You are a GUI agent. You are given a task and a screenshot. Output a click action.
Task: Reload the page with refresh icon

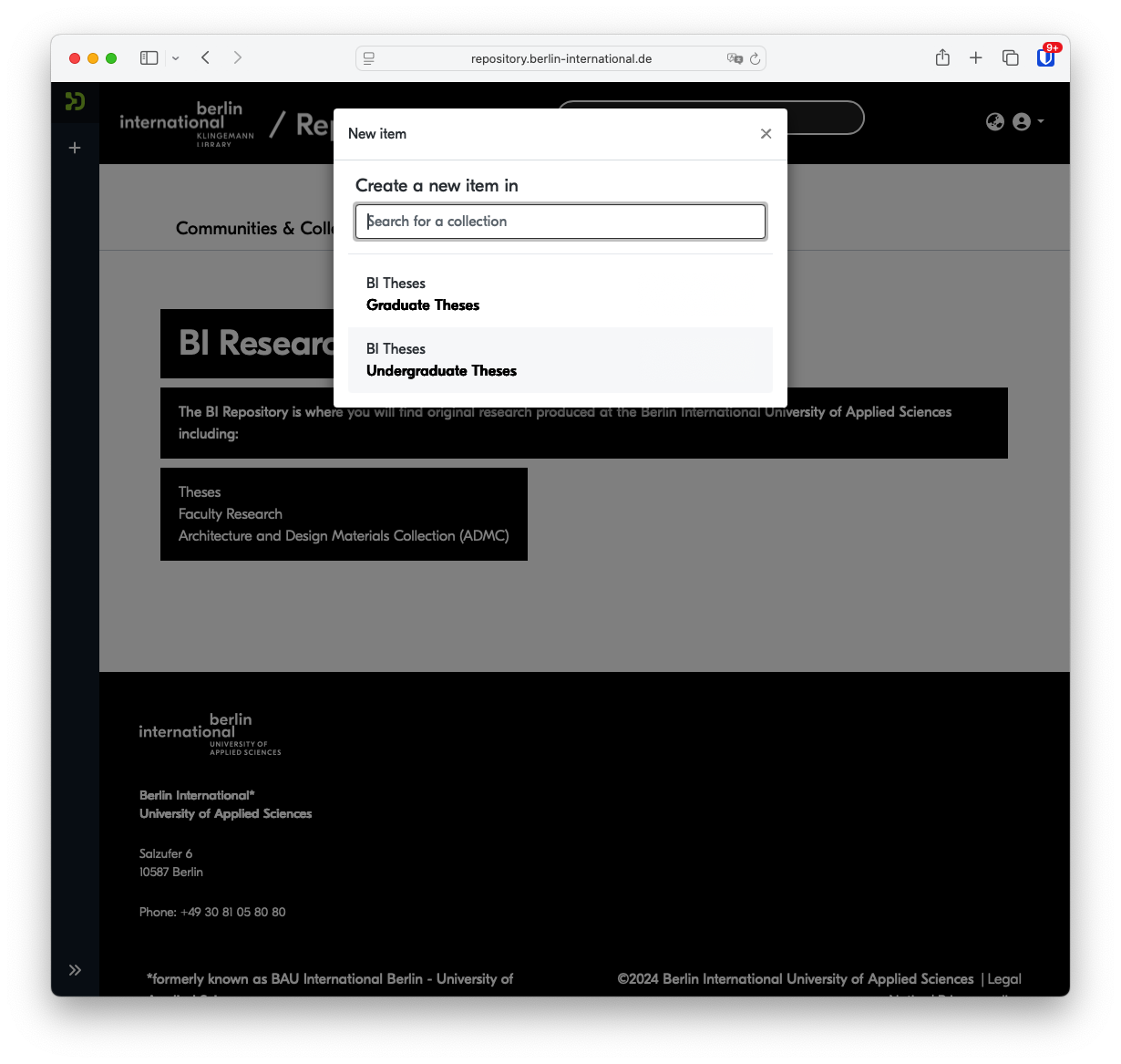pos(755,58)
